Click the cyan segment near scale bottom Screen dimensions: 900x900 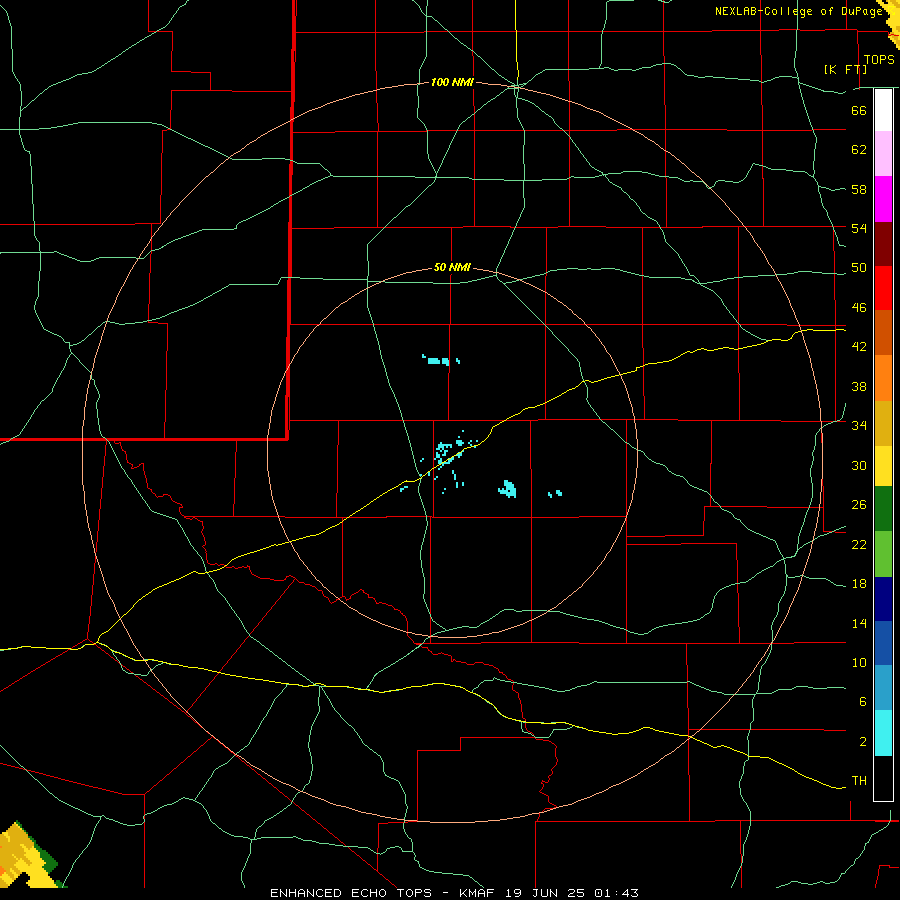pyautogui.click(x=883, y=733)
